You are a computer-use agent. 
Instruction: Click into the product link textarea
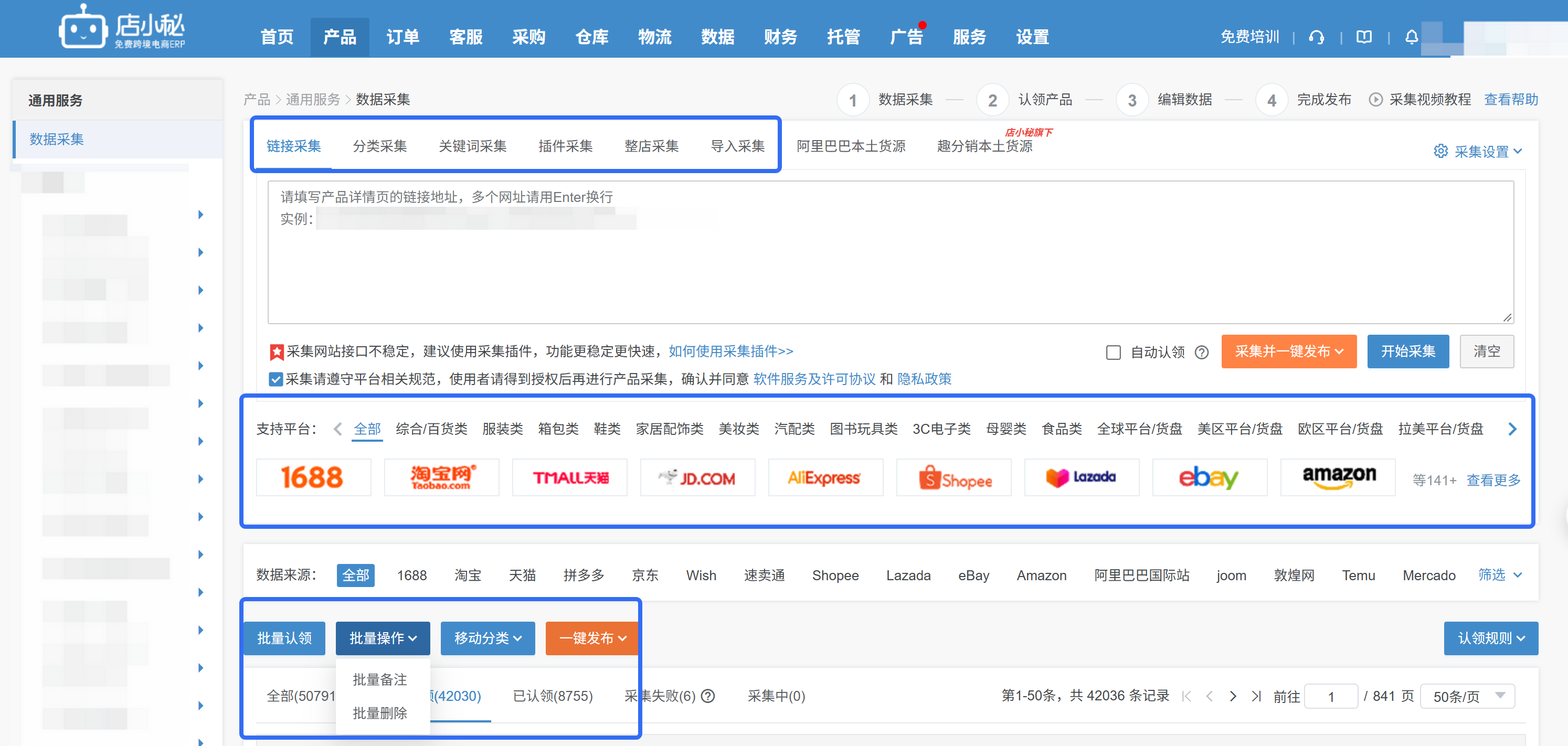pyautogui.click(x=890, y=252)
